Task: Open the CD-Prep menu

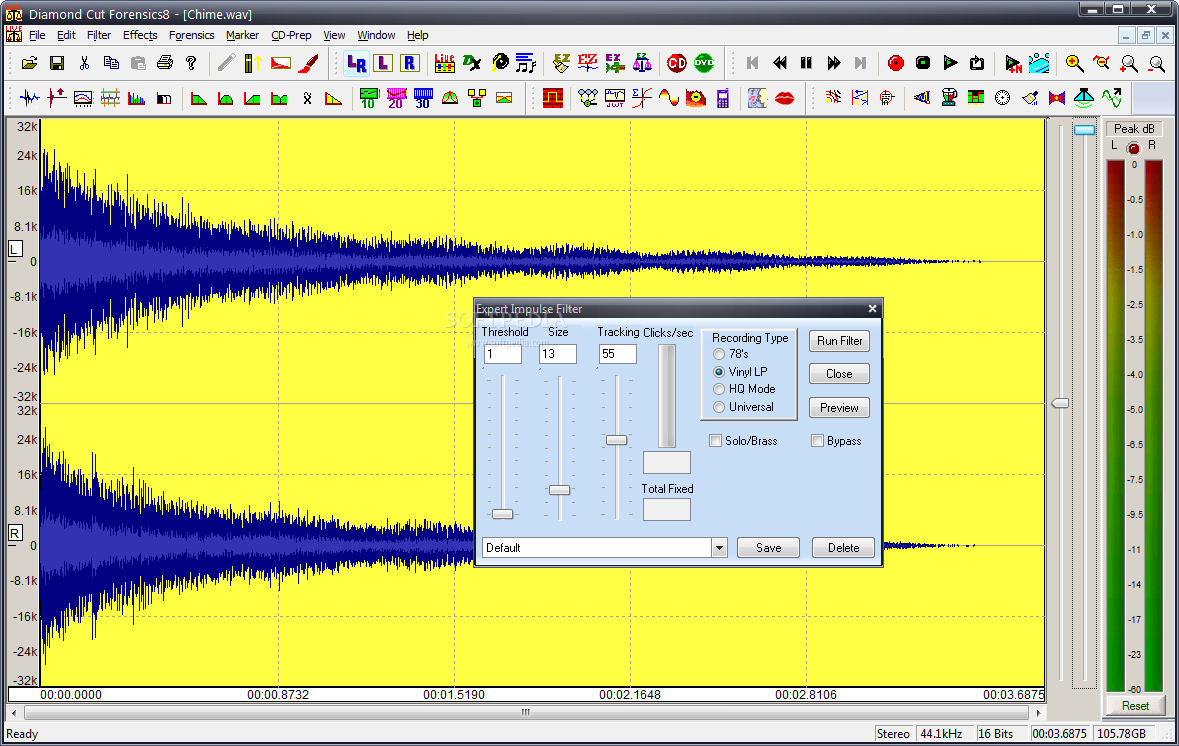Action: pos(291,35)
